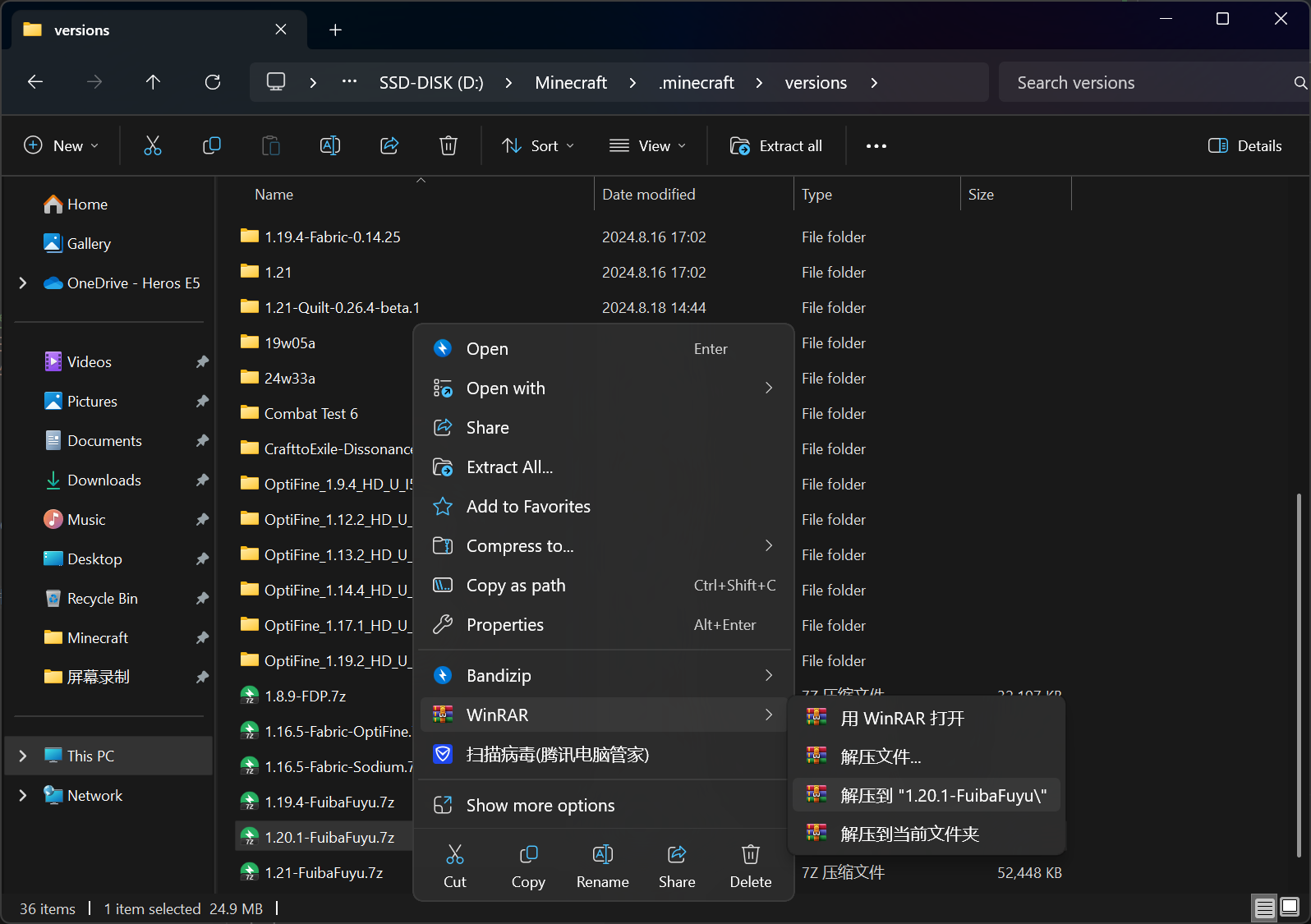Choose Add to Favorites
The height and width of the screenshot is (924, 1311).
coord(604,507)
